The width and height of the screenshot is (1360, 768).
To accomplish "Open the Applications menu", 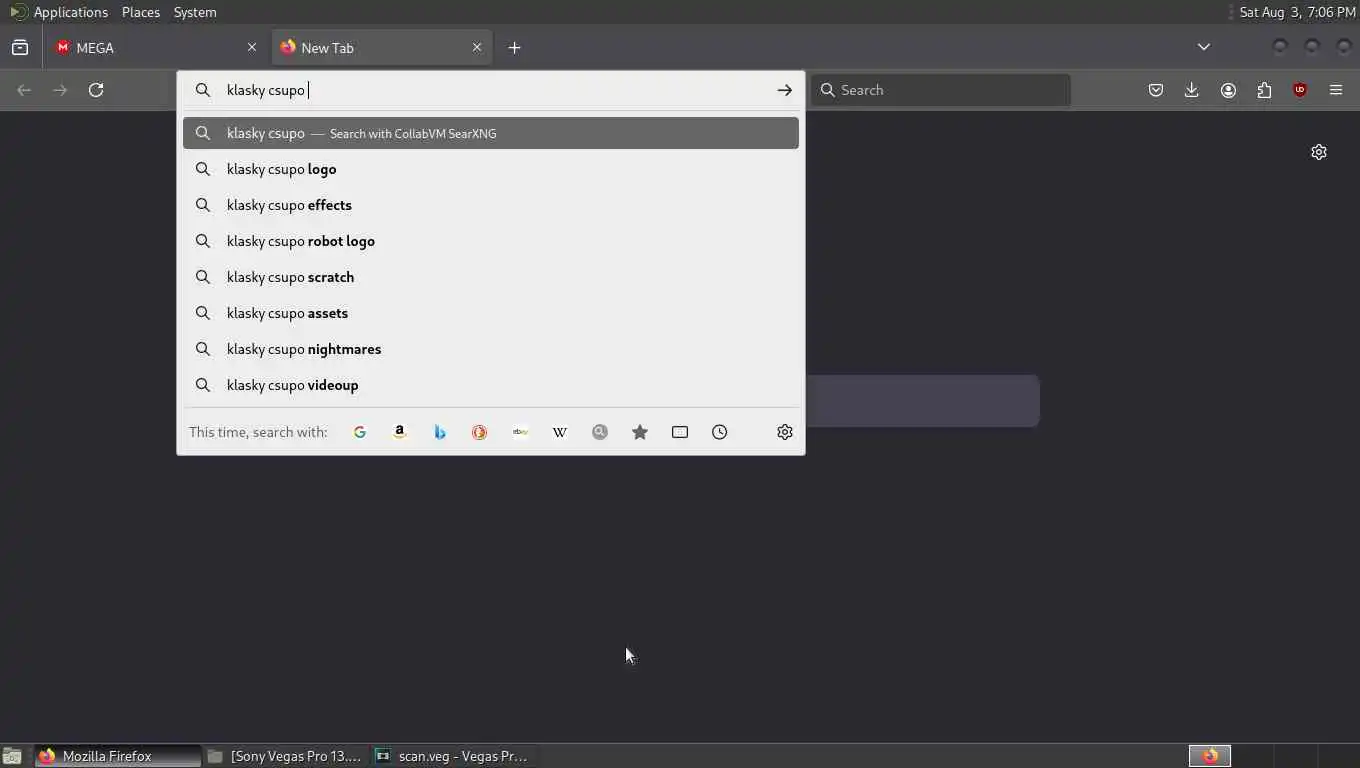I will (x=59, y=12).
